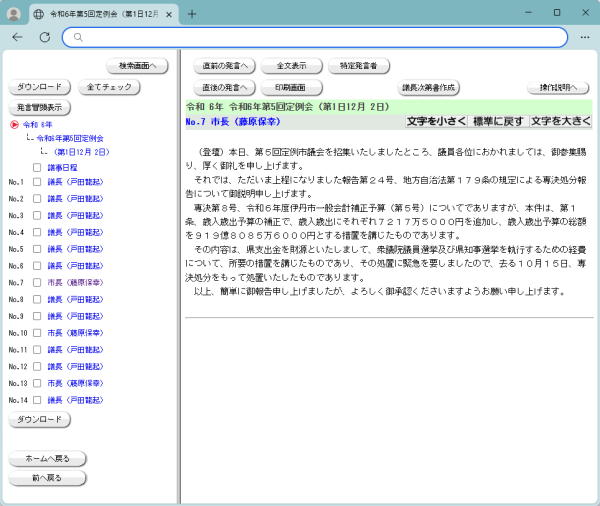Open the 印刷画面 button
This screenshot has width=600, height=506.
coord(292,88)
